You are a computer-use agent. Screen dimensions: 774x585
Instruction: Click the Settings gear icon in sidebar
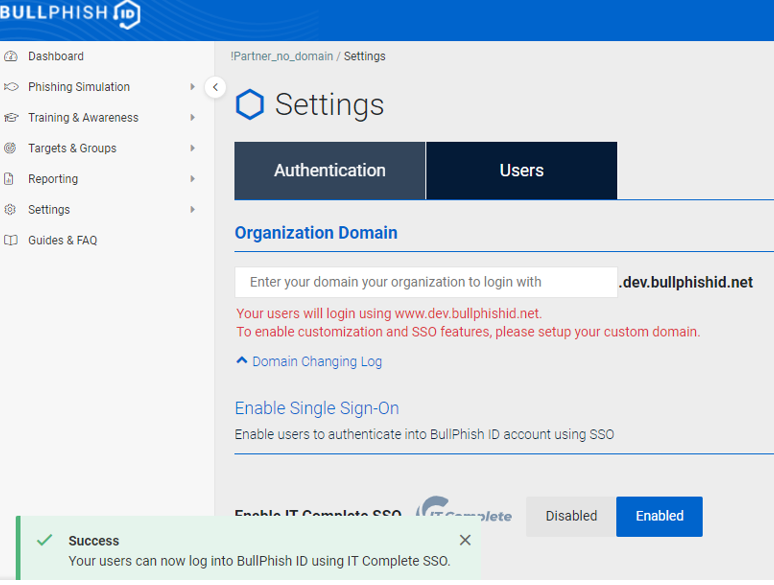pos(10,209)
